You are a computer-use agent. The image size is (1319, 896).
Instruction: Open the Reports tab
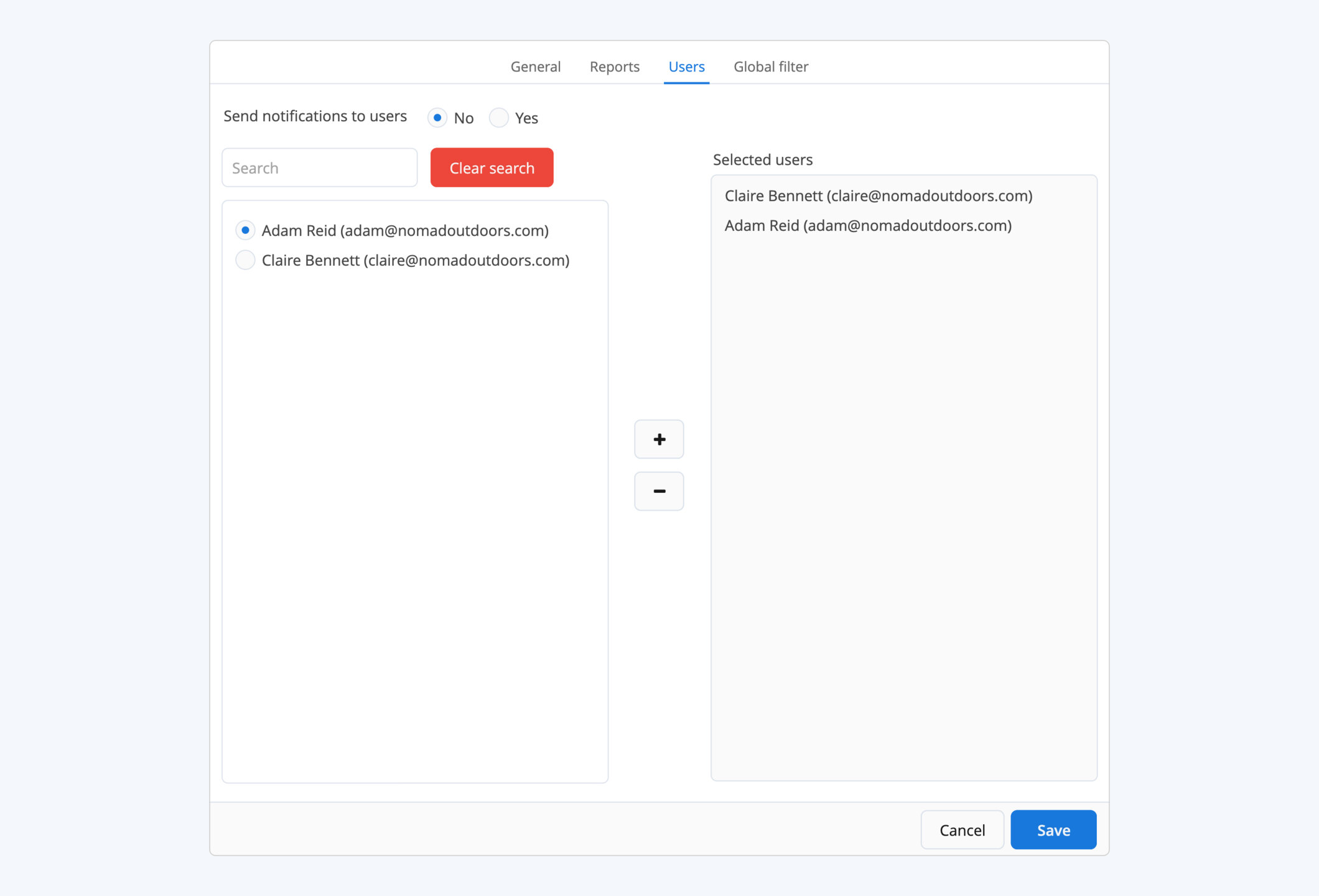click(x=615, y=67)
